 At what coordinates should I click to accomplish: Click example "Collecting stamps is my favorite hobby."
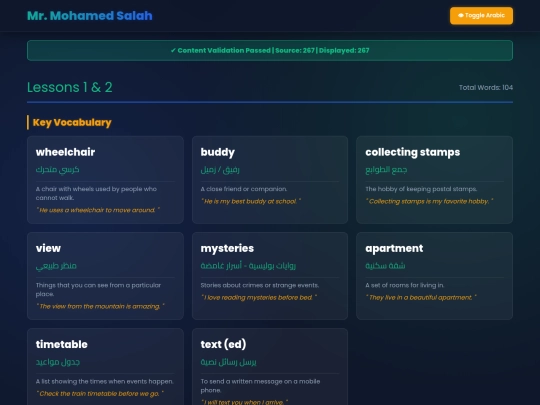pos(429,201)
